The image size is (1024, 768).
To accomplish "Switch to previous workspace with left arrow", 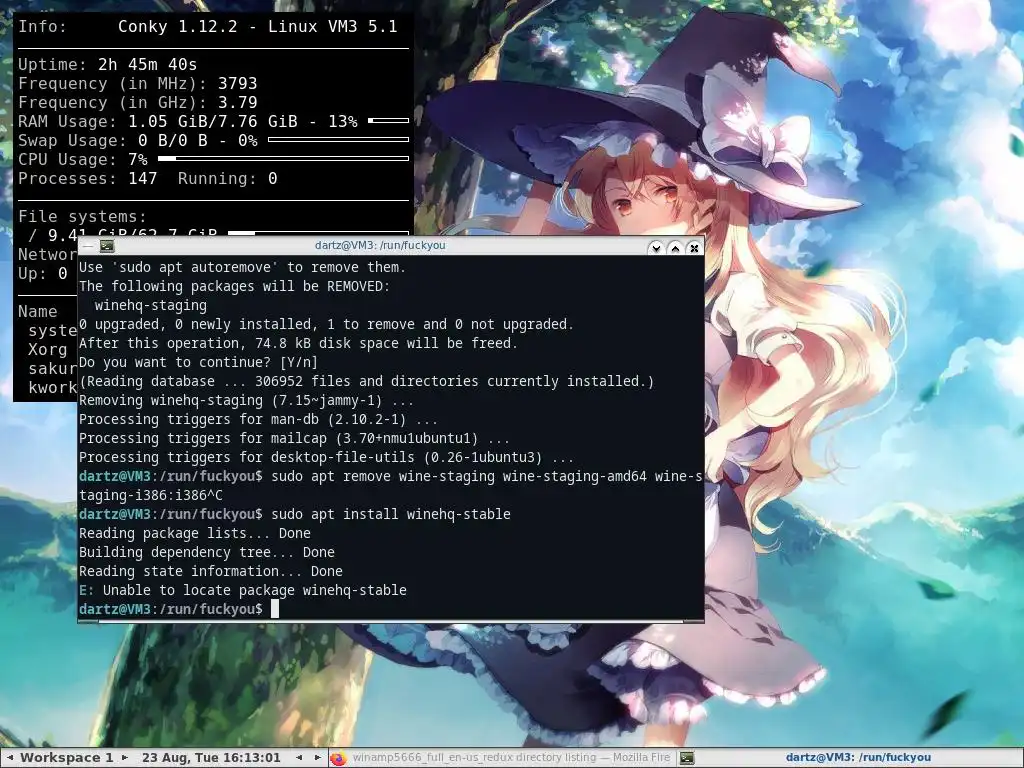I will 10,758.
